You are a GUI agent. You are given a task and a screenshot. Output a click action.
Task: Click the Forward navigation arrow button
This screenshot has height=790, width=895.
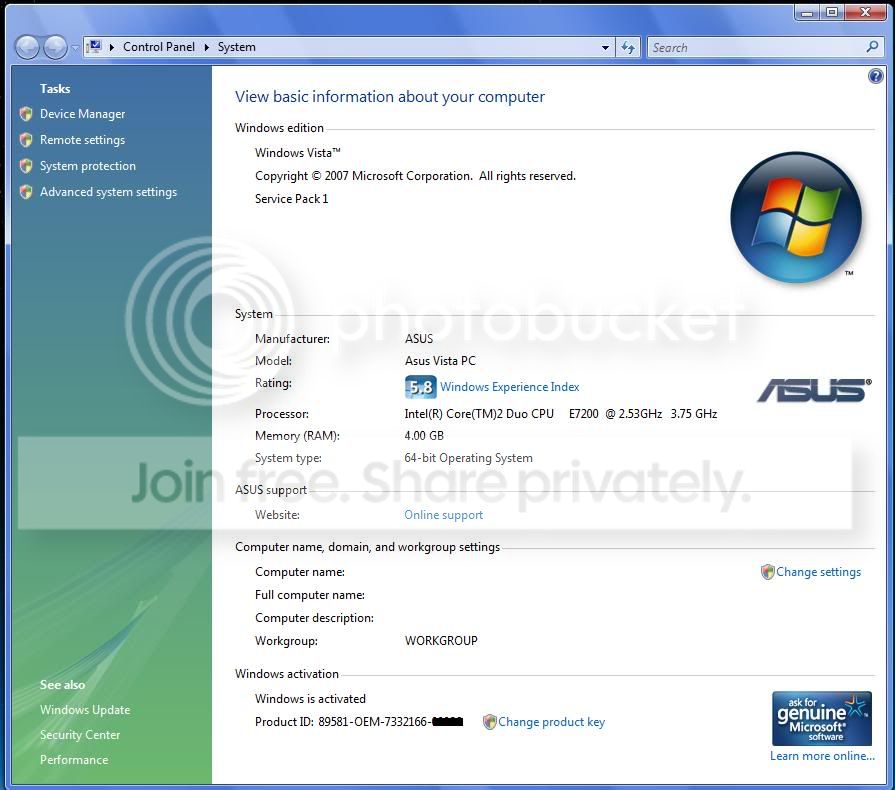pyautogui.click(x=55, y=47)
